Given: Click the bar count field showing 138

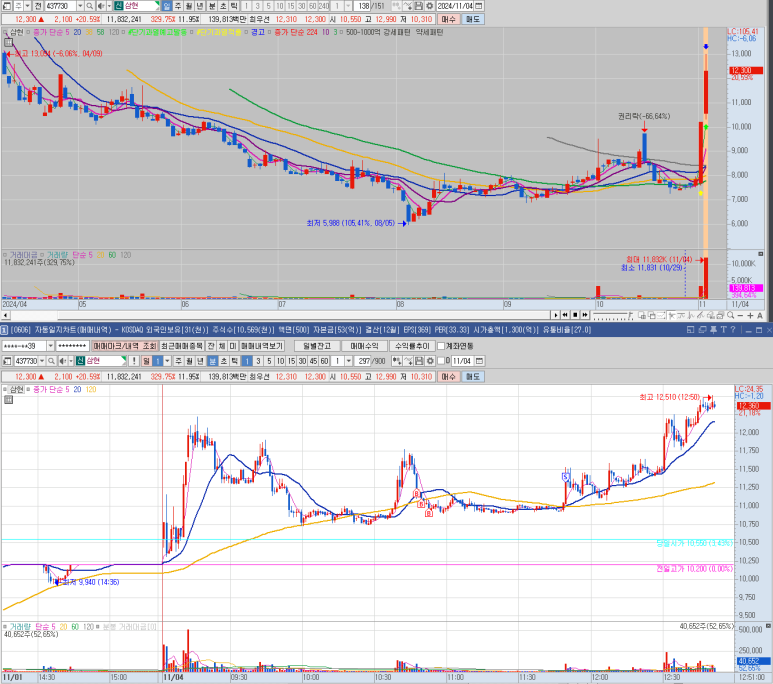Looking at the screenshot, I should [363, 6].
